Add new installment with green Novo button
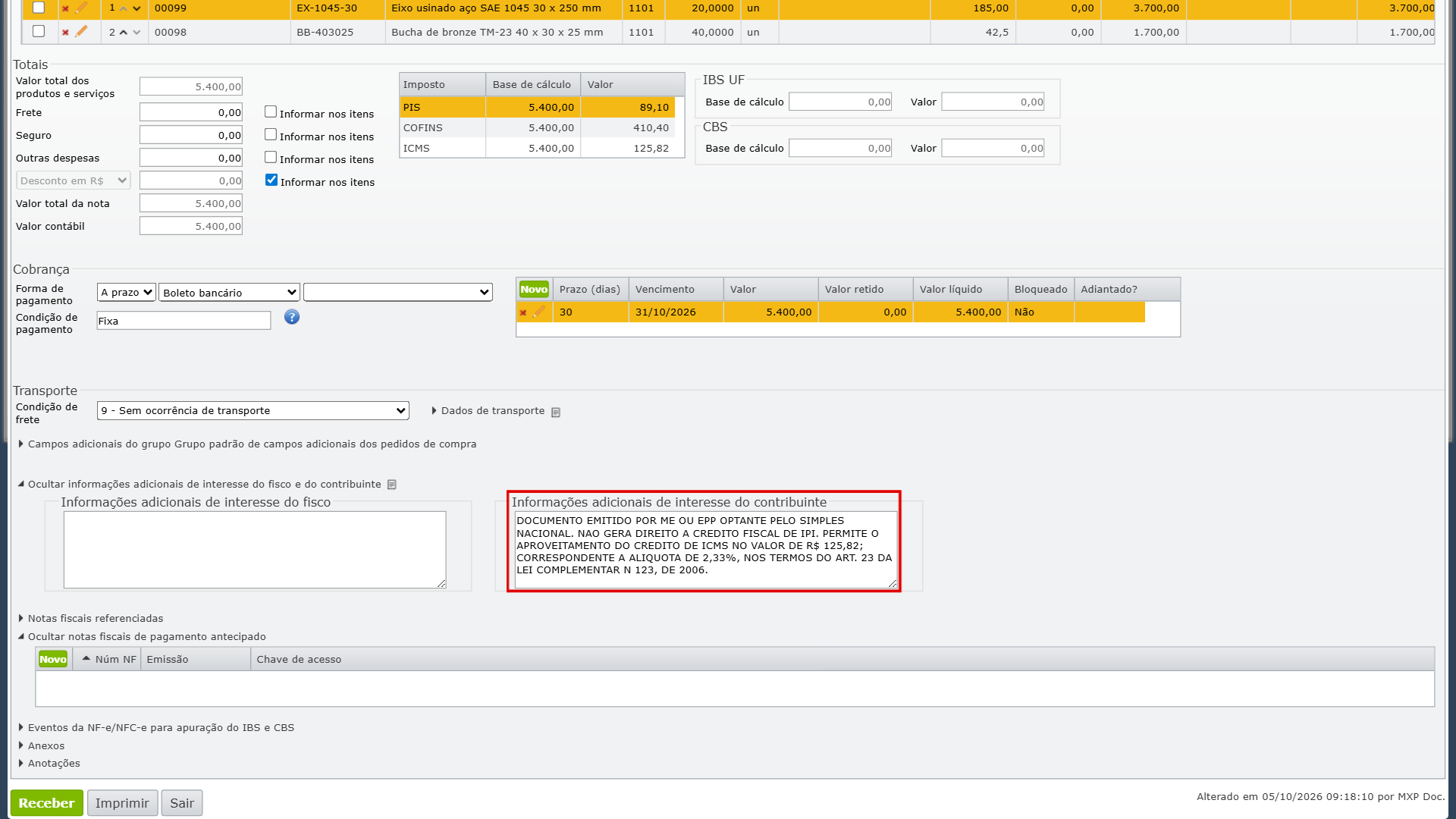 point(534,289)
